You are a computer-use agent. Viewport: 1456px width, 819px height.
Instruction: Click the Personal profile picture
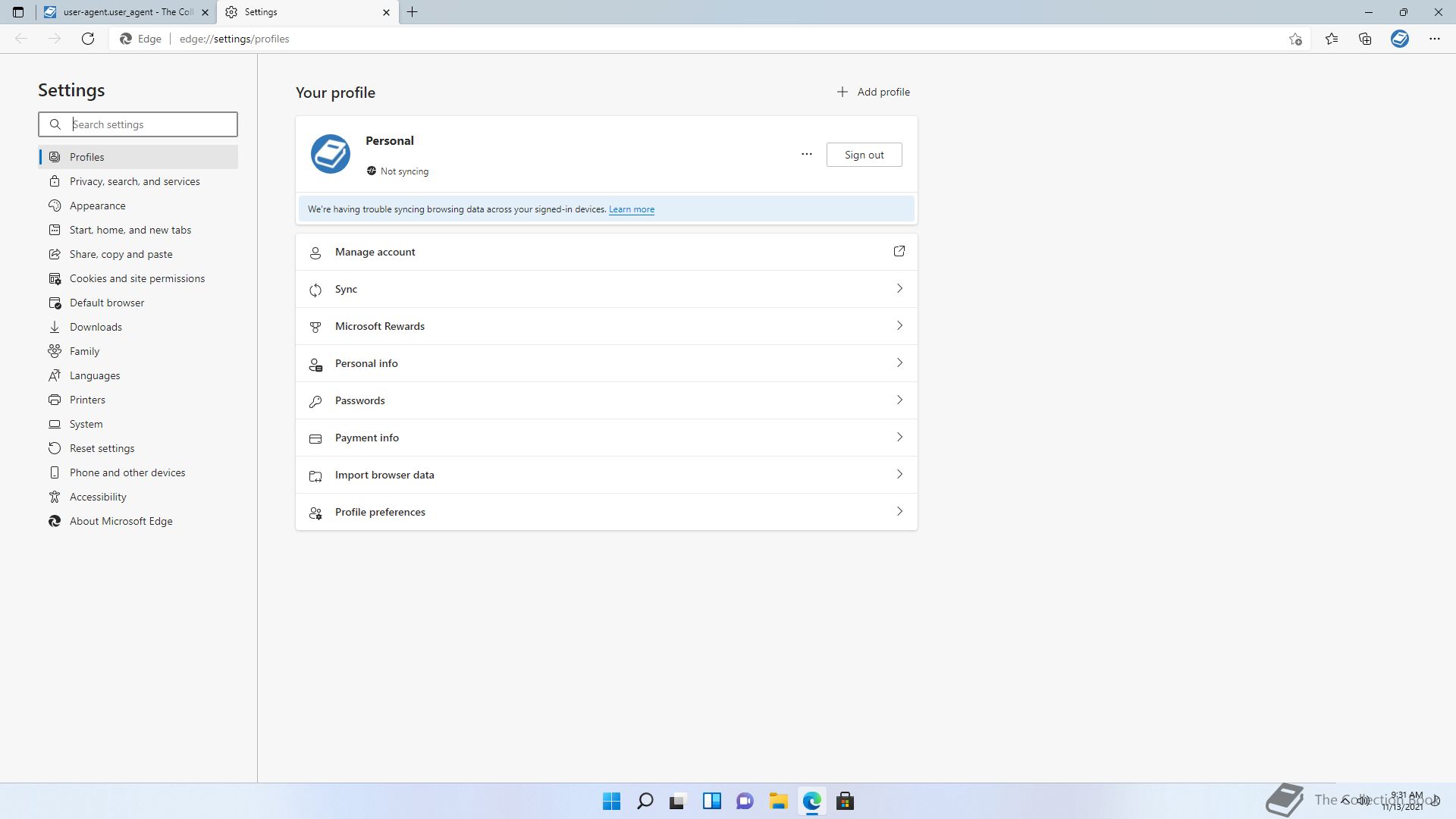click(331, 154)
